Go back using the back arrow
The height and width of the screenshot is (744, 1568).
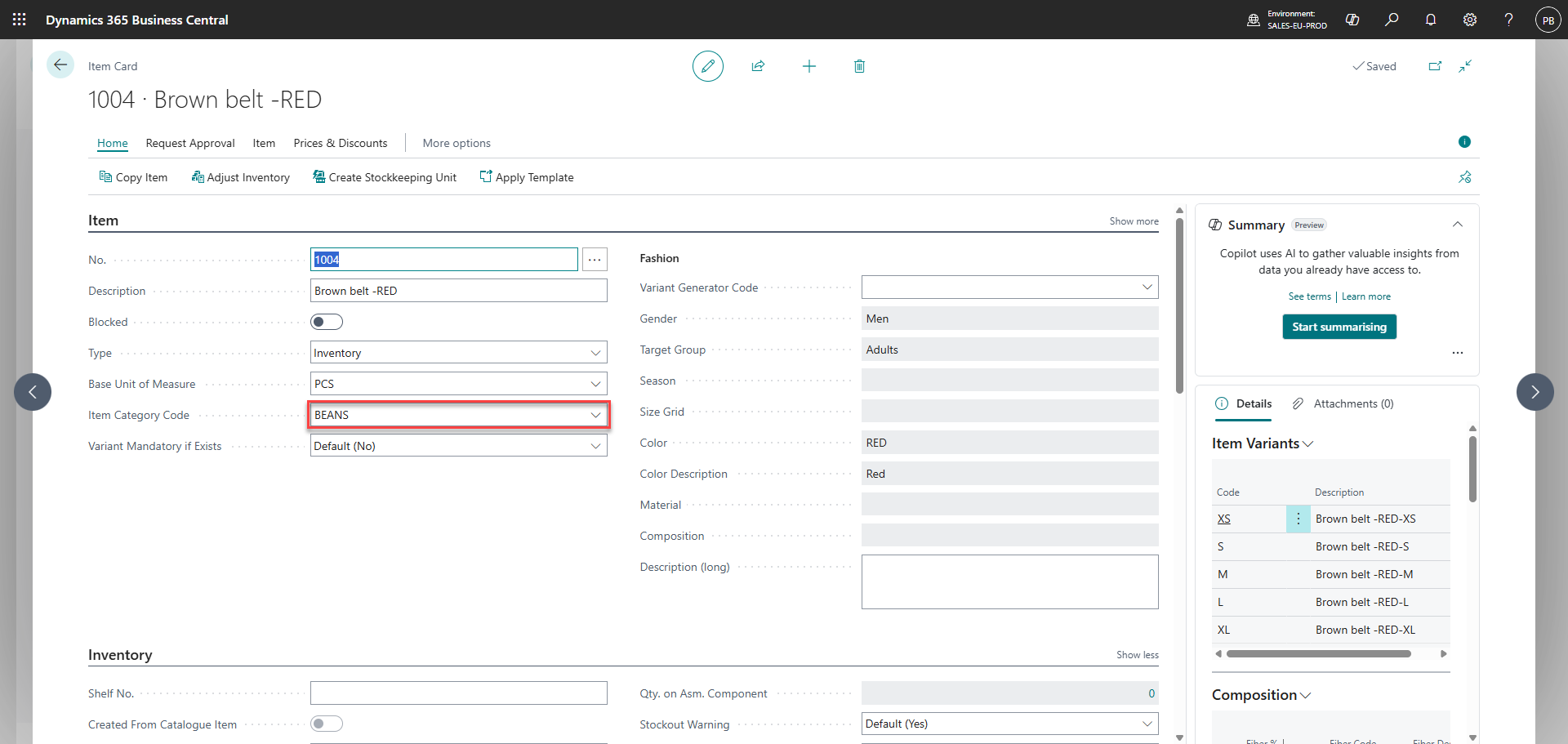click(60, 65)
